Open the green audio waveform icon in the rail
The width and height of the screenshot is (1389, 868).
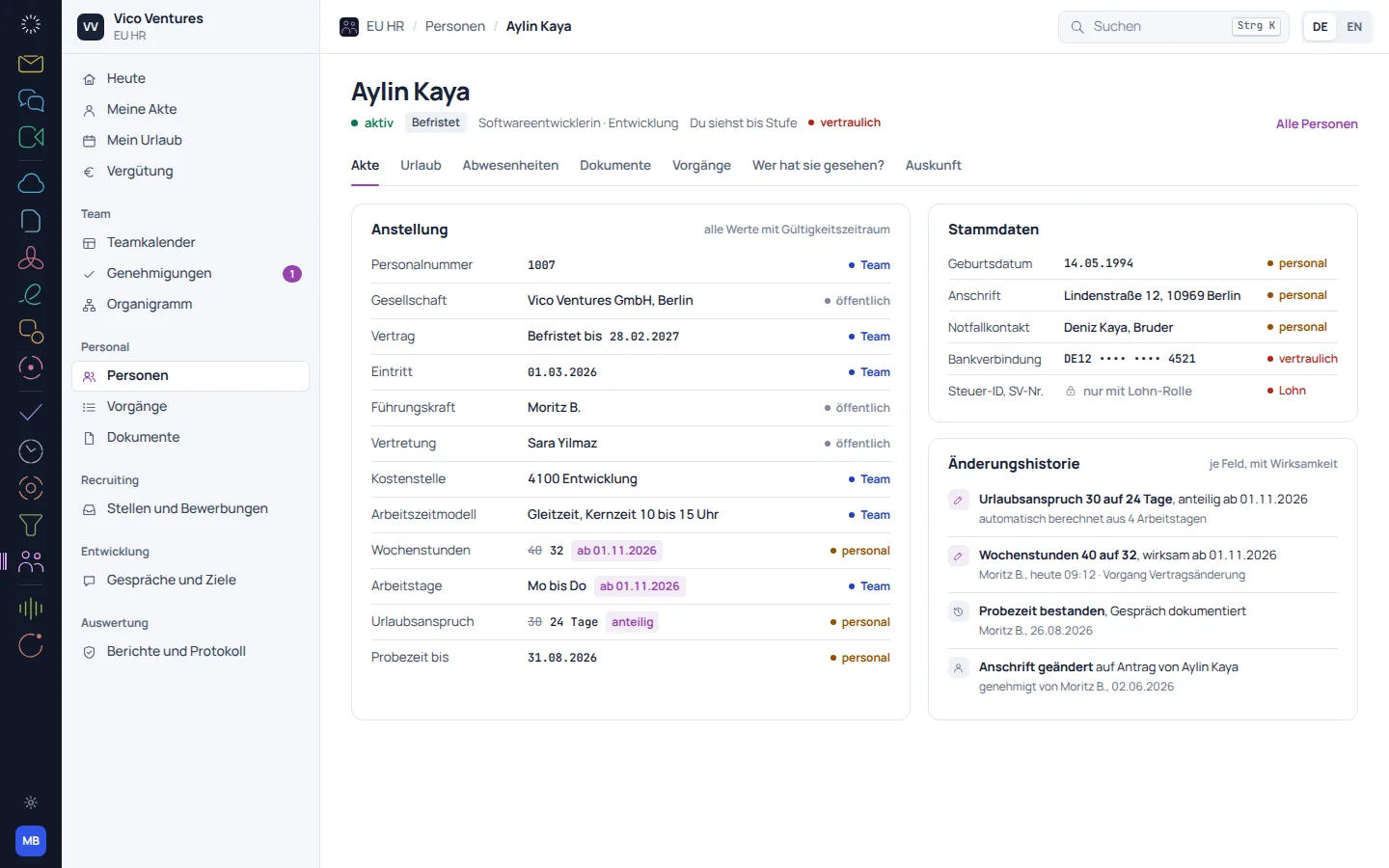coord(31,608)
